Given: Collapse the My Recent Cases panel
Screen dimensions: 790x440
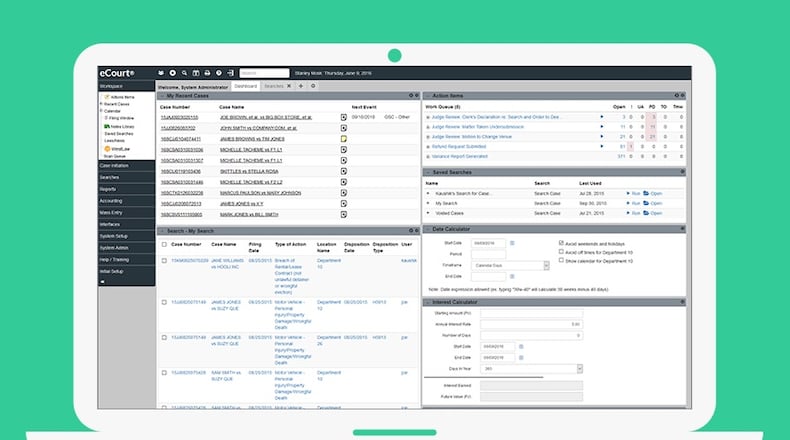Looking at the screenshot, I should (162, 96).
